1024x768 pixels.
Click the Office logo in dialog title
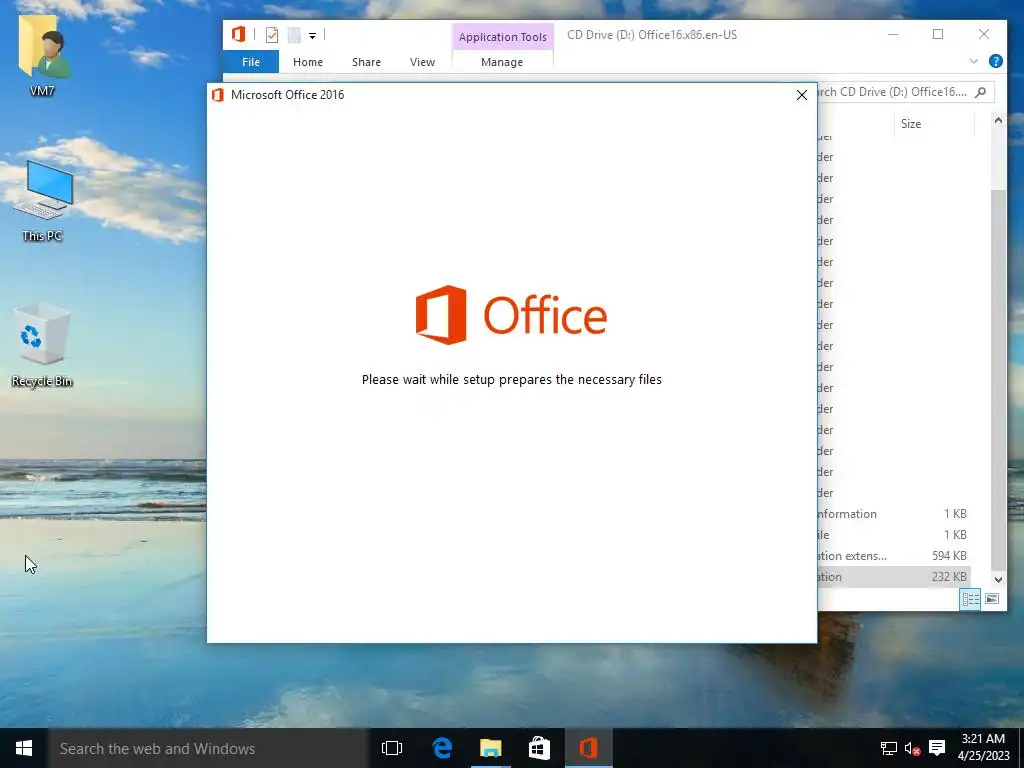coord(218,95)
